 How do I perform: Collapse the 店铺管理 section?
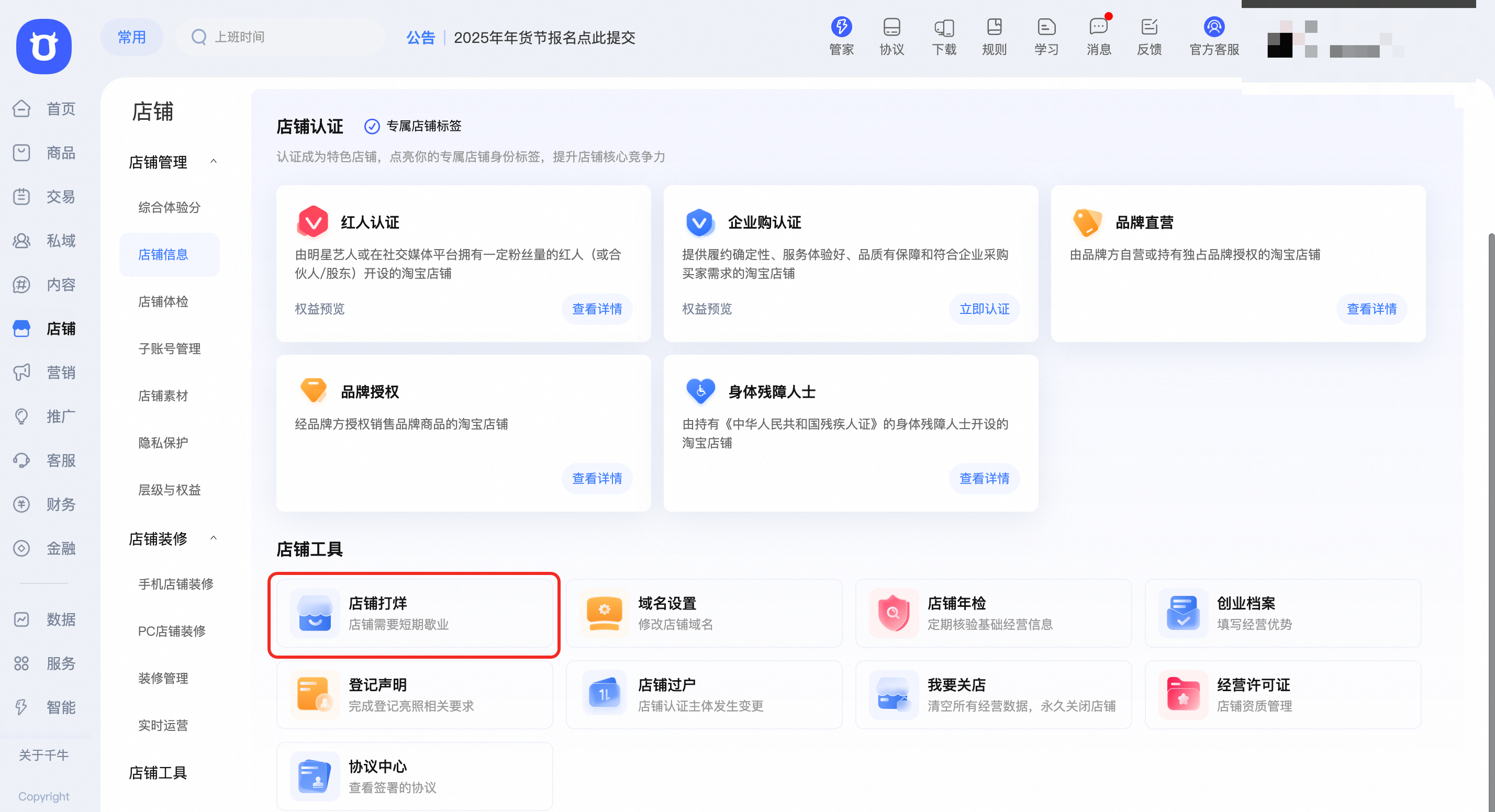[x=214, y=161]
